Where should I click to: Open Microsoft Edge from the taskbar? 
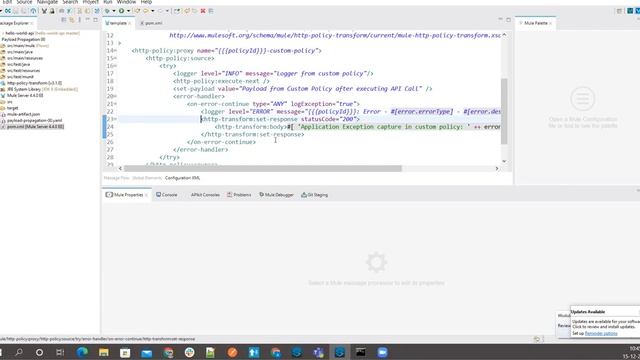(x=82, y=352)
